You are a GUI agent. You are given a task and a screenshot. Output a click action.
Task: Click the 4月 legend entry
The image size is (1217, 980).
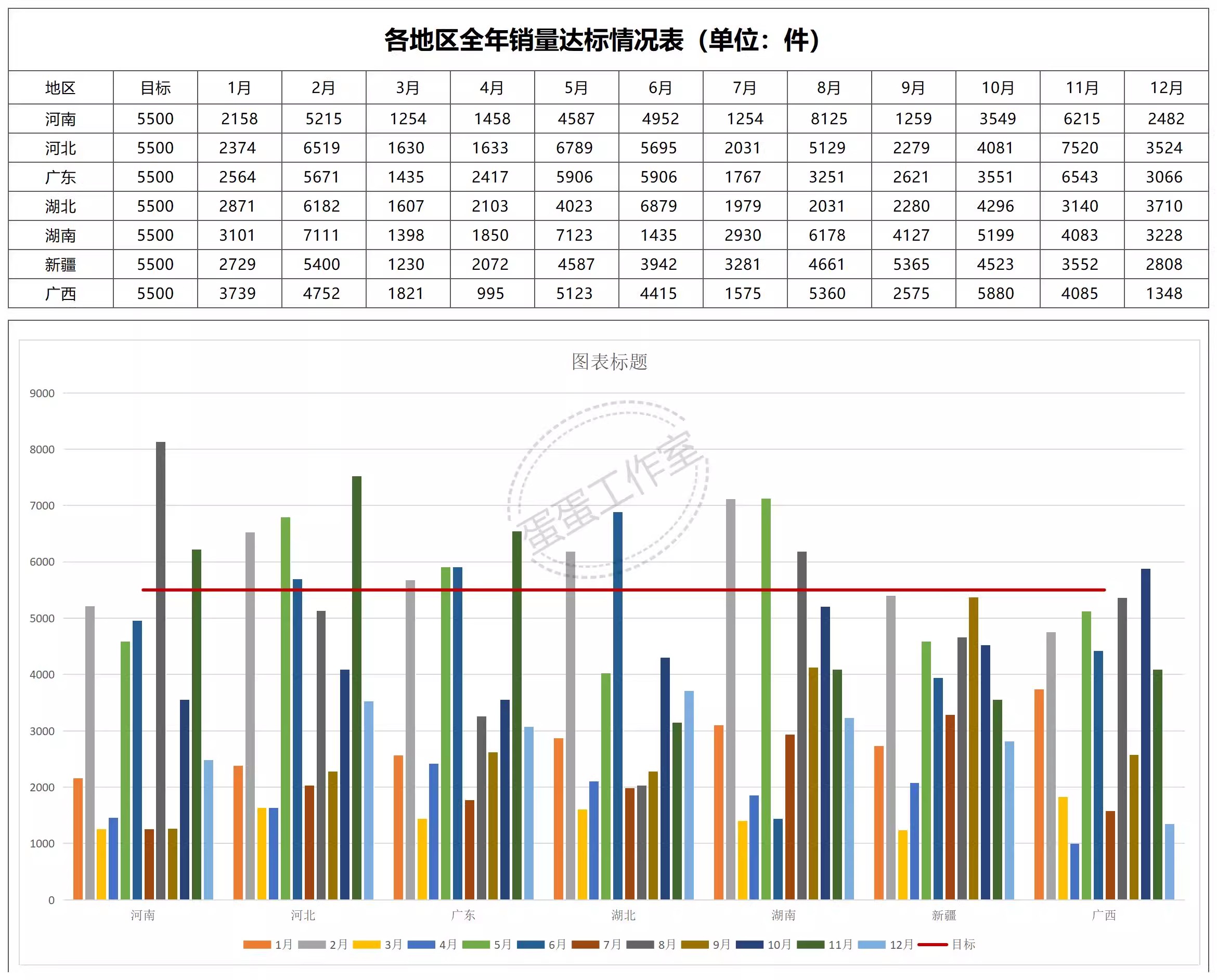(x=433, y=945)
